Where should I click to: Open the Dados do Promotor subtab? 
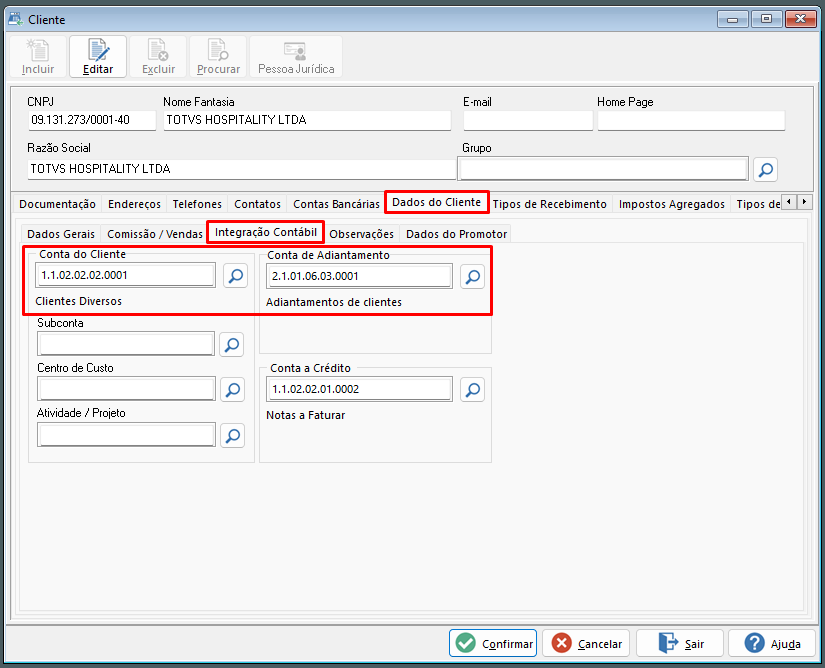pyautogui.click(x=456, y=234)
